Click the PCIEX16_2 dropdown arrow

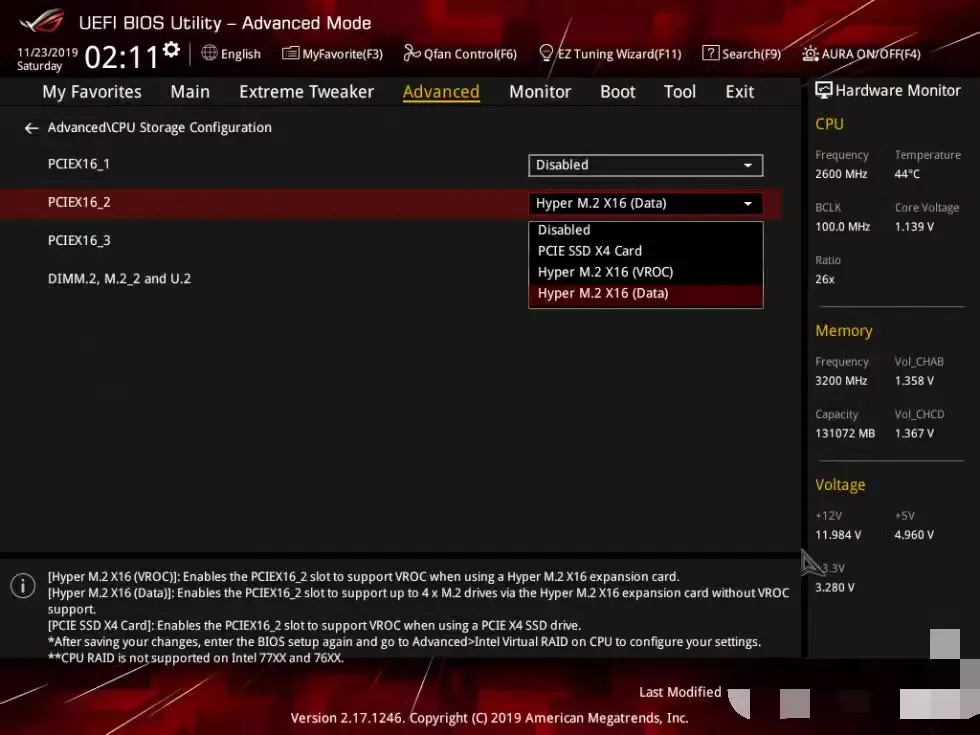[x=748, y=204]
